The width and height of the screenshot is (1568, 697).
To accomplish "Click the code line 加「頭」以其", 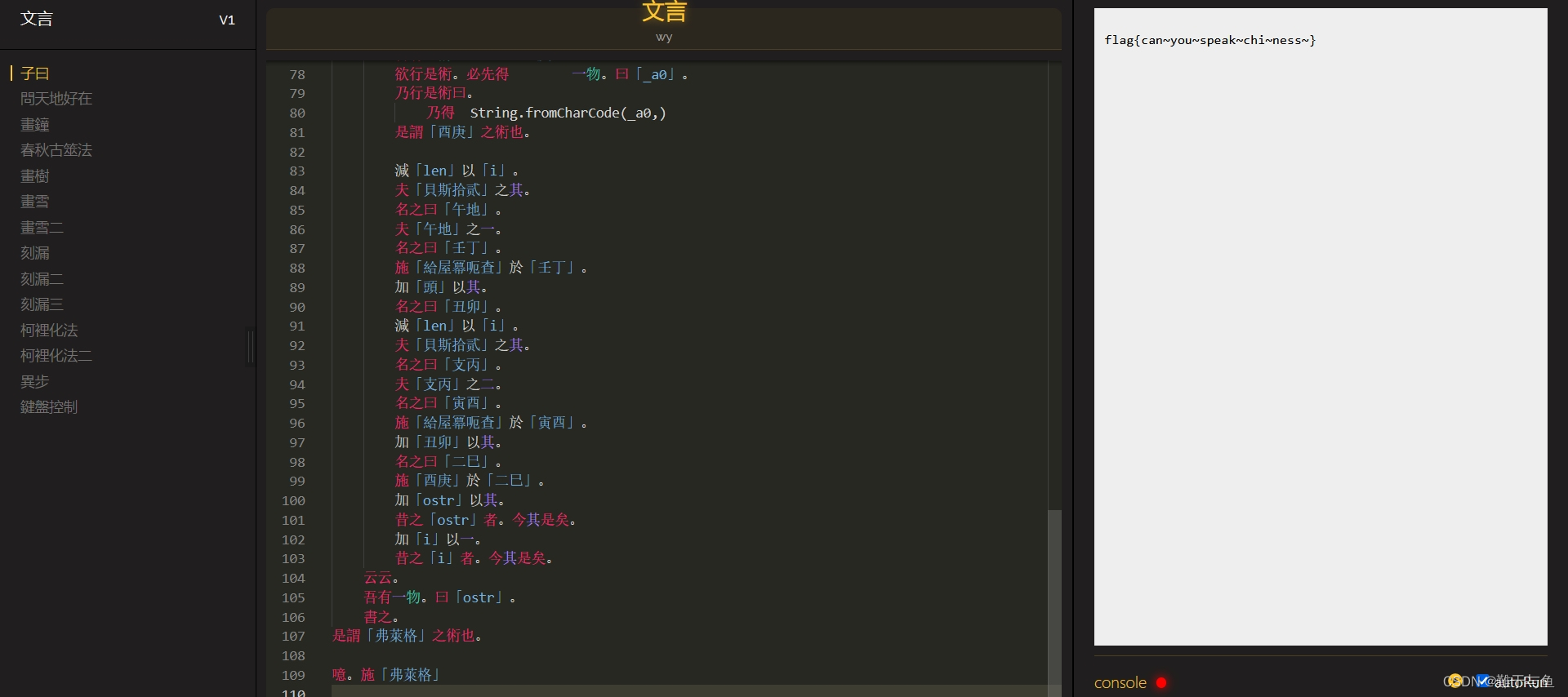I will [x=442, y=287].
